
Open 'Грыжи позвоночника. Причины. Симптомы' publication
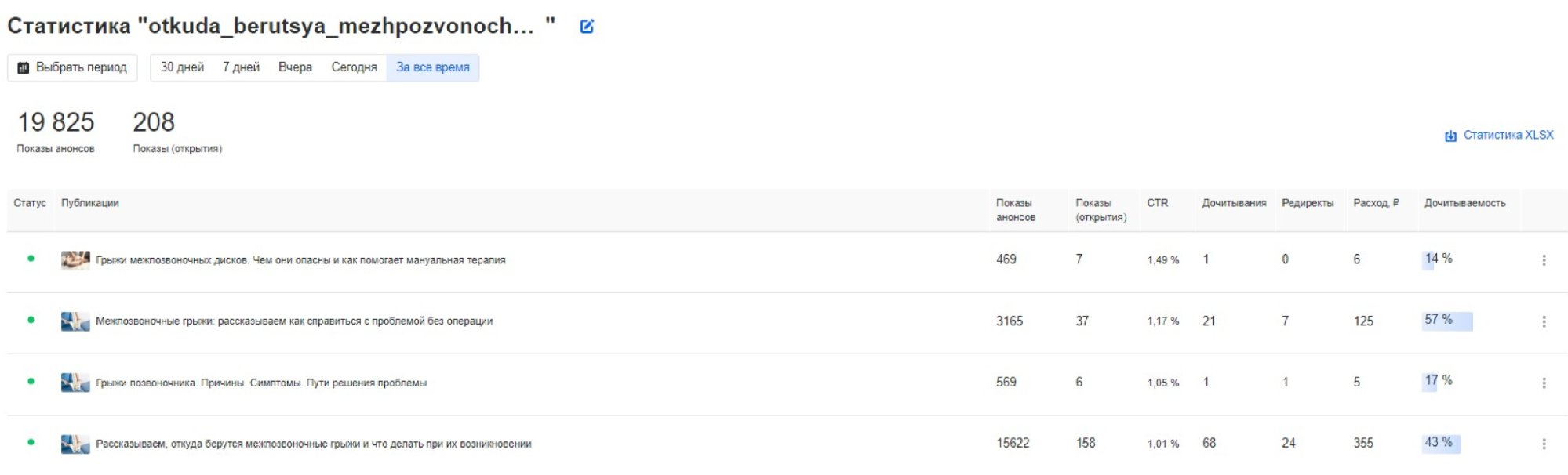coord(261,383)
